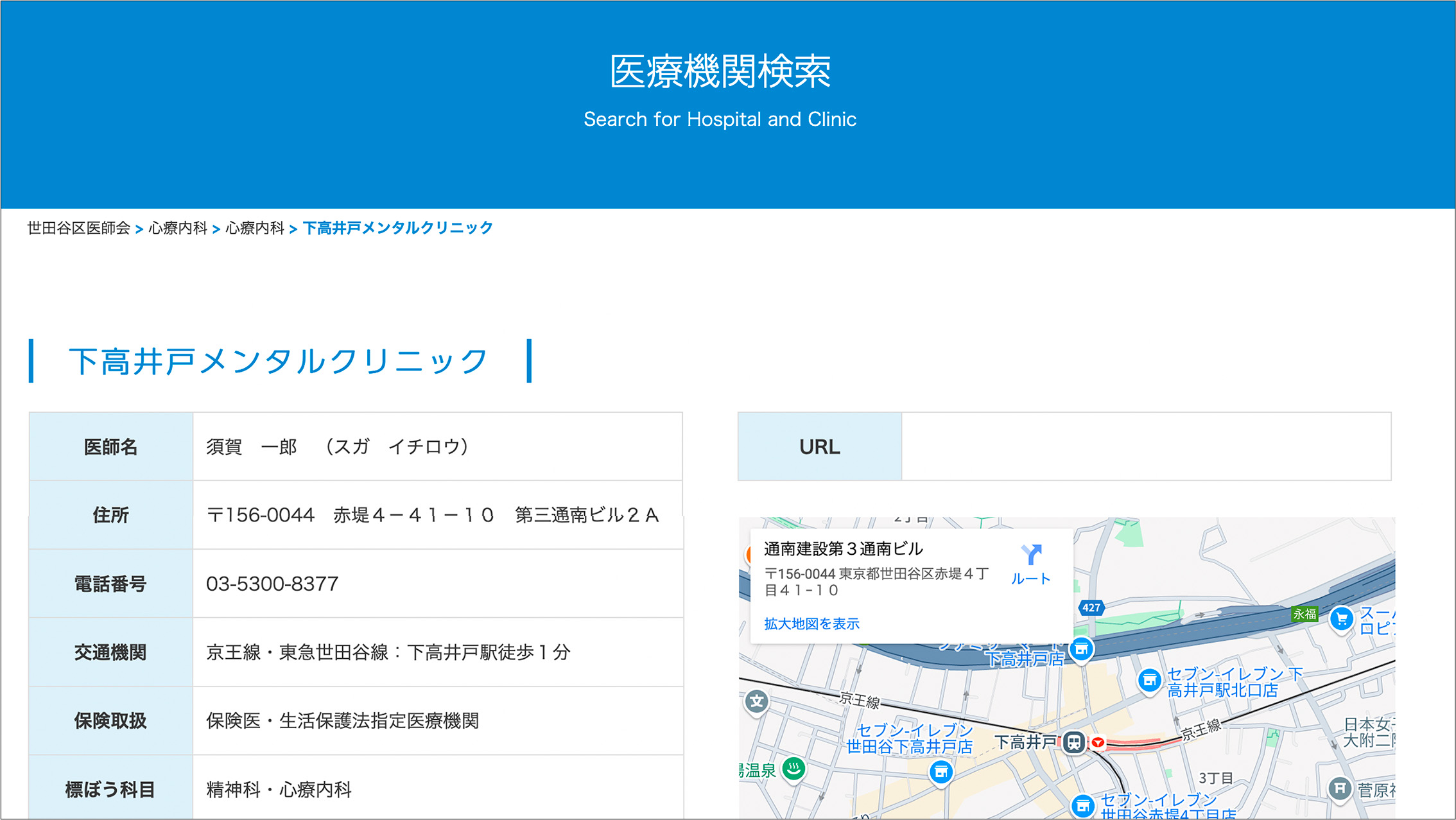Open the first 心療内科 breadcrumb link
1456x820 pixels.
(x=178, y=228)
